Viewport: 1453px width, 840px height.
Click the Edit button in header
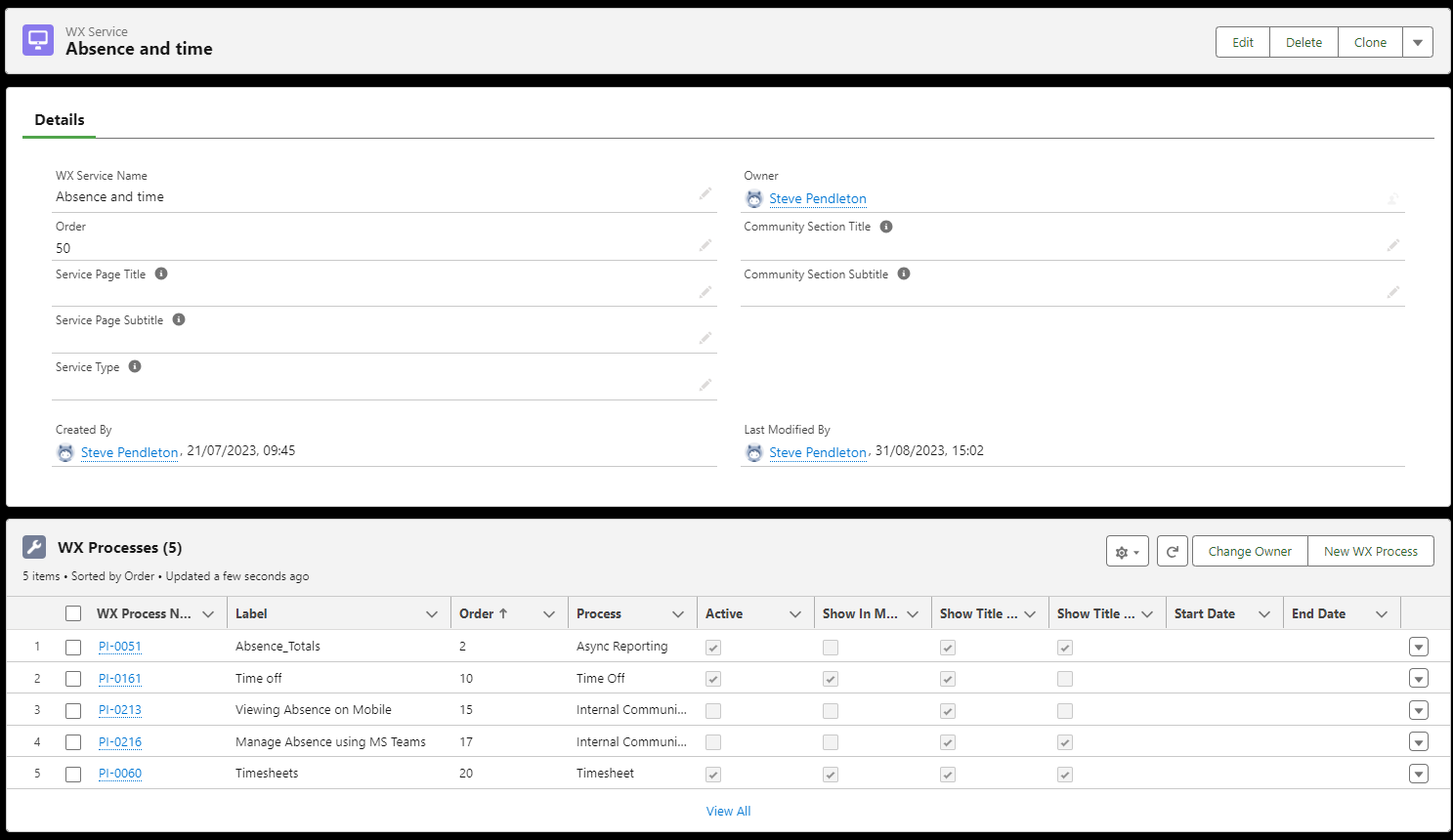tap(1242, 43)
